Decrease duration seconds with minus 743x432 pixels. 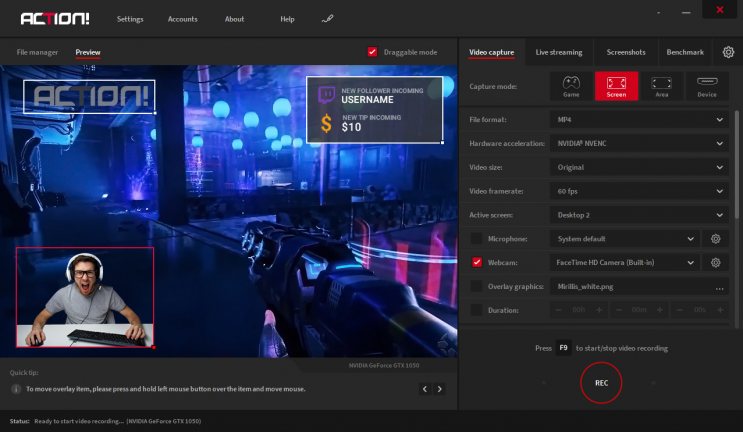[x=680, y=310]
